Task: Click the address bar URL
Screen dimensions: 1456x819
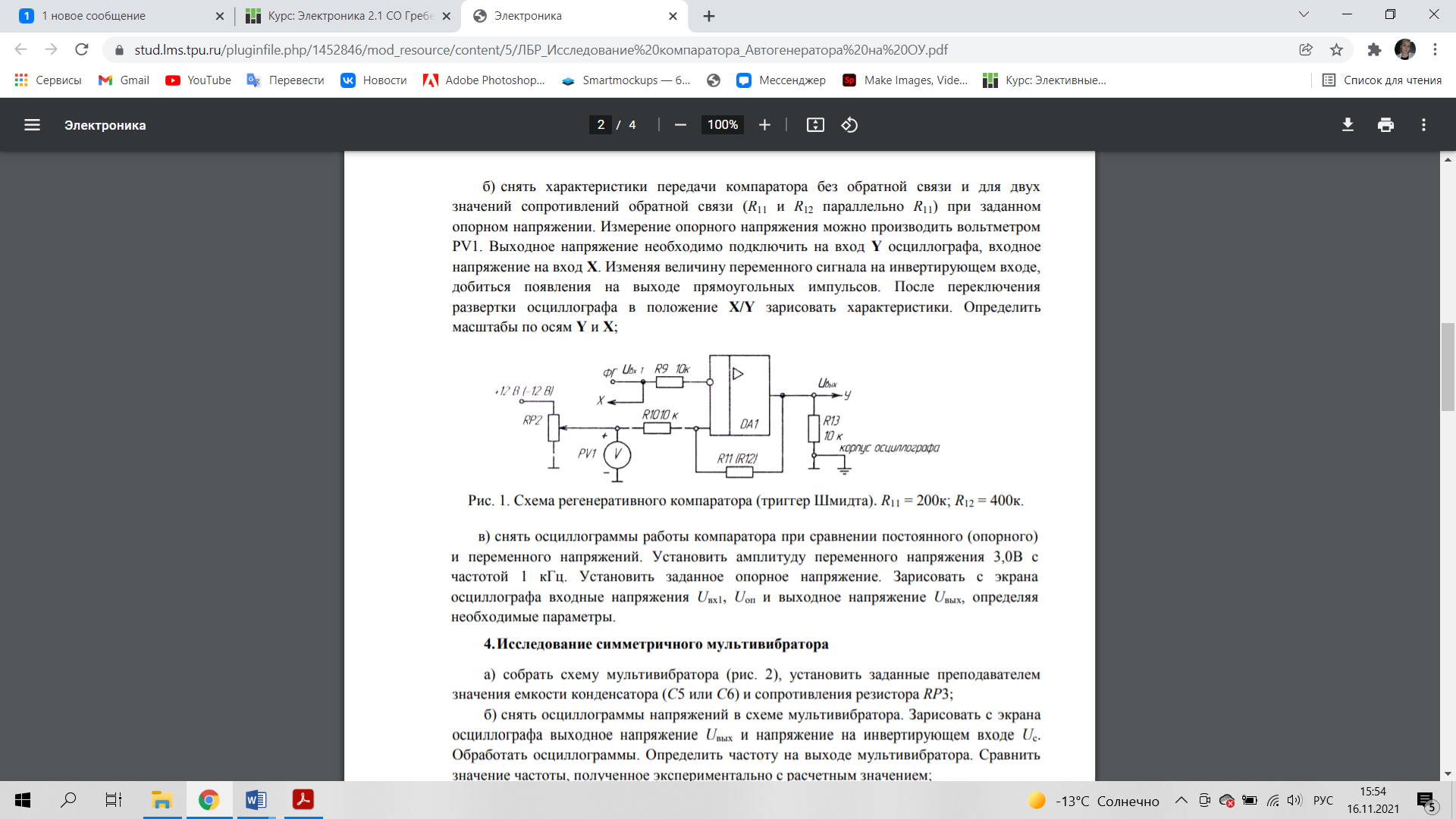Action: pyautogui.click(x=541, y=50)
